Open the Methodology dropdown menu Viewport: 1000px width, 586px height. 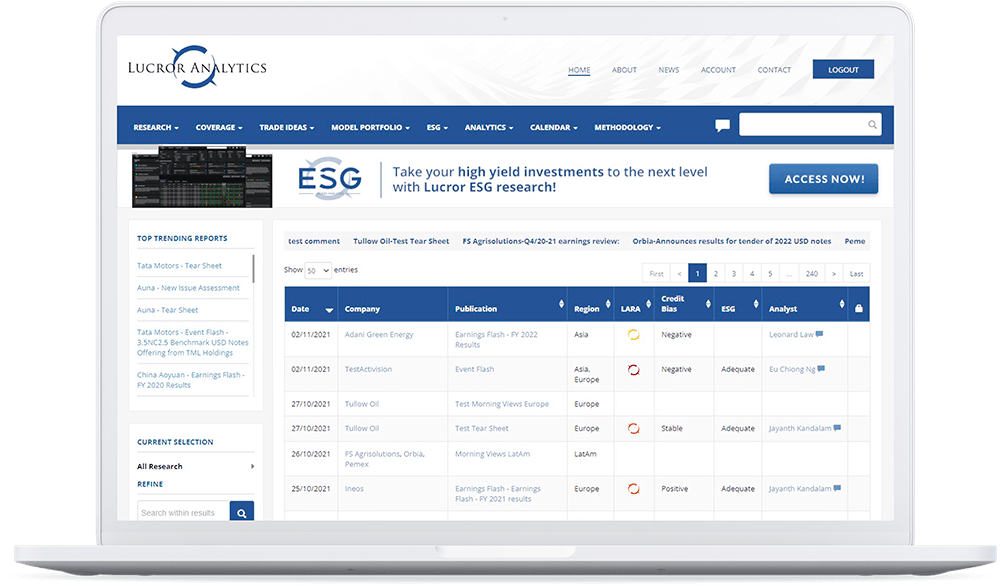coord(628,128)
